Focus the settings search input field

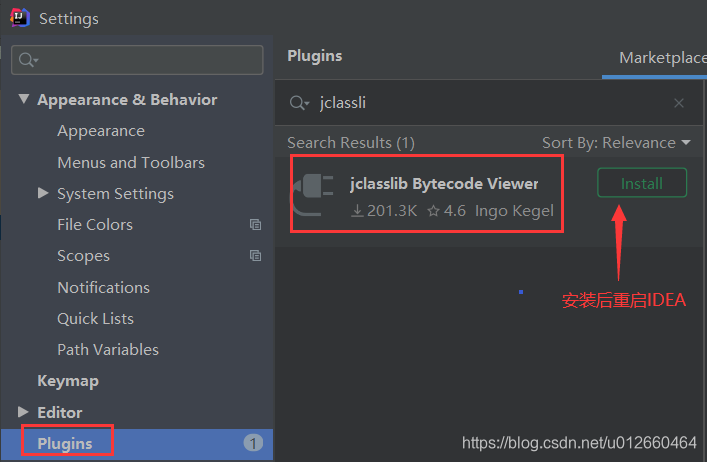(x=137, y=59)
